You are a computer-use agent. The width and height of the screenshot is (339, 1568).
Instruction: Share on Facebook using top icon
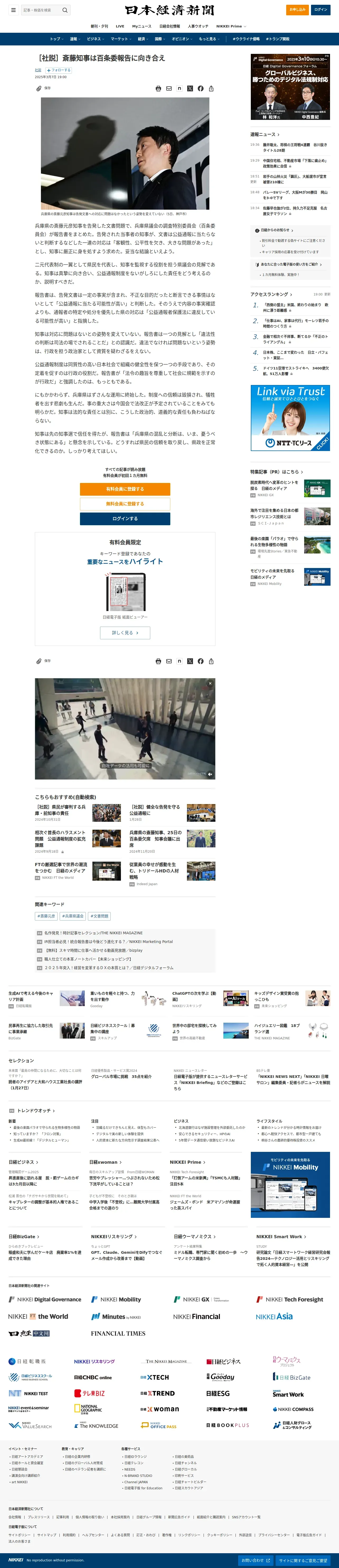(200, 88)
